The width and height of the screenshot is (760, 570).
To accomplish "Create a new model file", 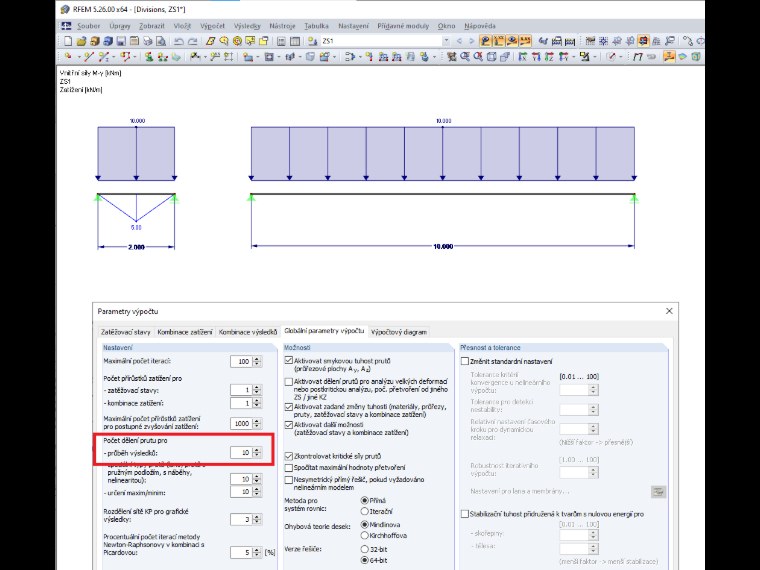I will pyautogui.click(x=68, y=41).
